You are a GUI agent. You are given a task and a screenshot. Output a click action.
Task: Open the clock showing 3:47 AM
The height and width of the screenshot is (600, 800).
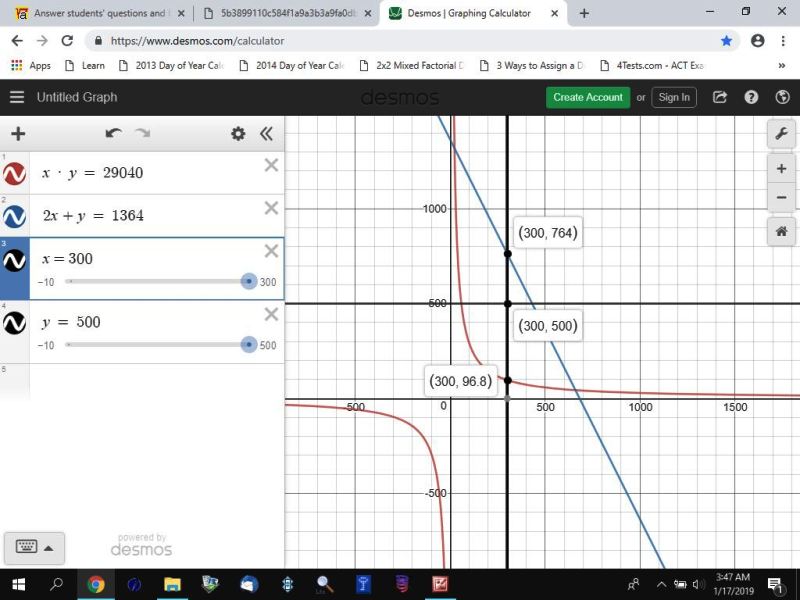click(x=733, y=584)
